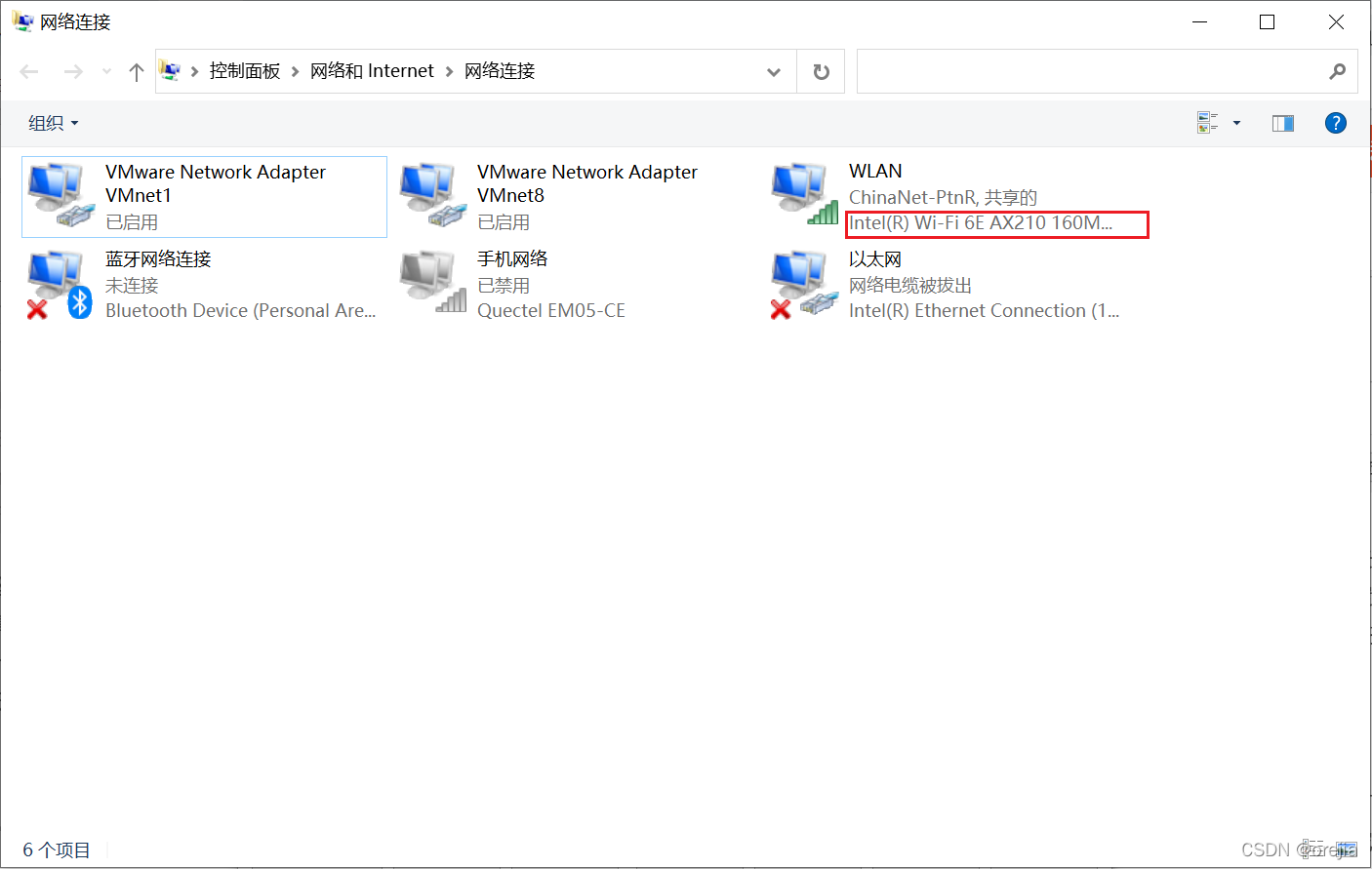
Task: Click the ChinaNet-PtnR, 共享的 status text
Action: pos(943,197)
